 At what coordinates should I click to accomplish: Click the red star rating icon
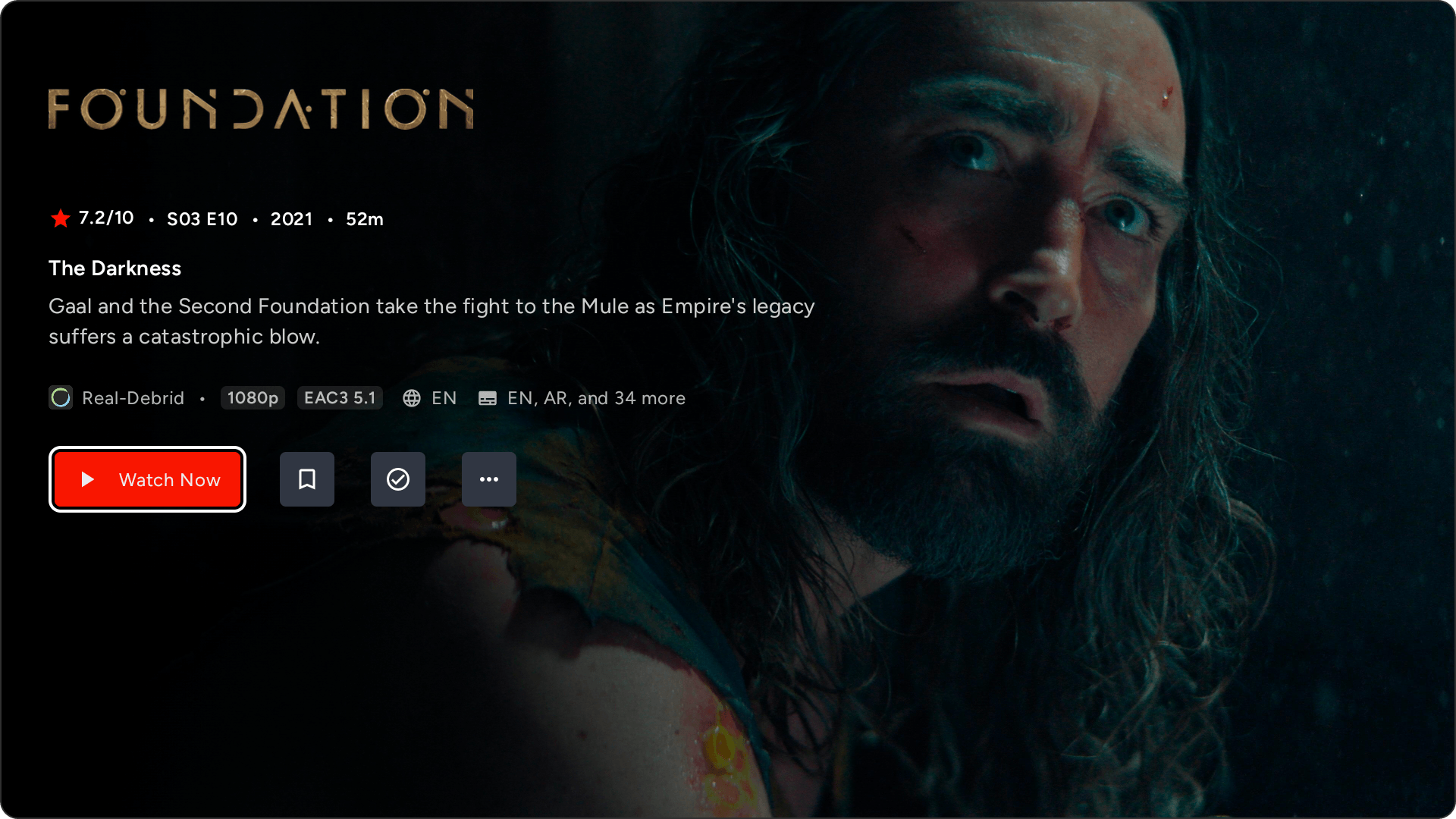click(x=61, y=218)
